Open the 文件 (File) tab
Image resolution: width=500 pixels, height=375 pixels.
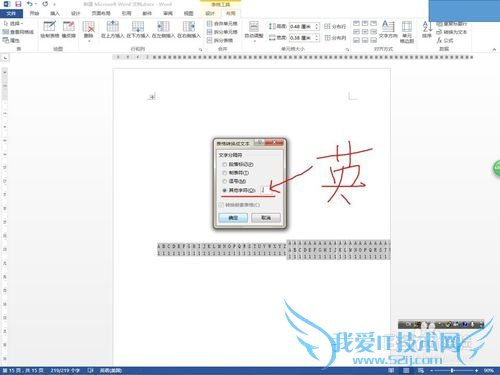click(11, 13)
